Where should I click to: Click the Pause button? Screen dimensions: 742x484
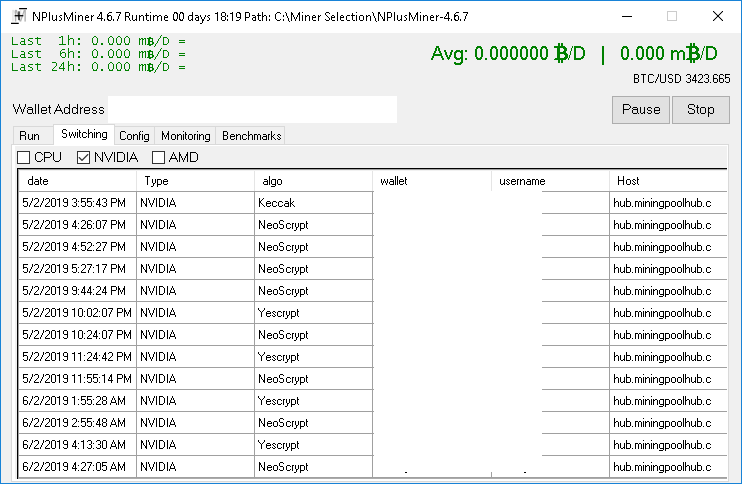(x=641, y=110)
